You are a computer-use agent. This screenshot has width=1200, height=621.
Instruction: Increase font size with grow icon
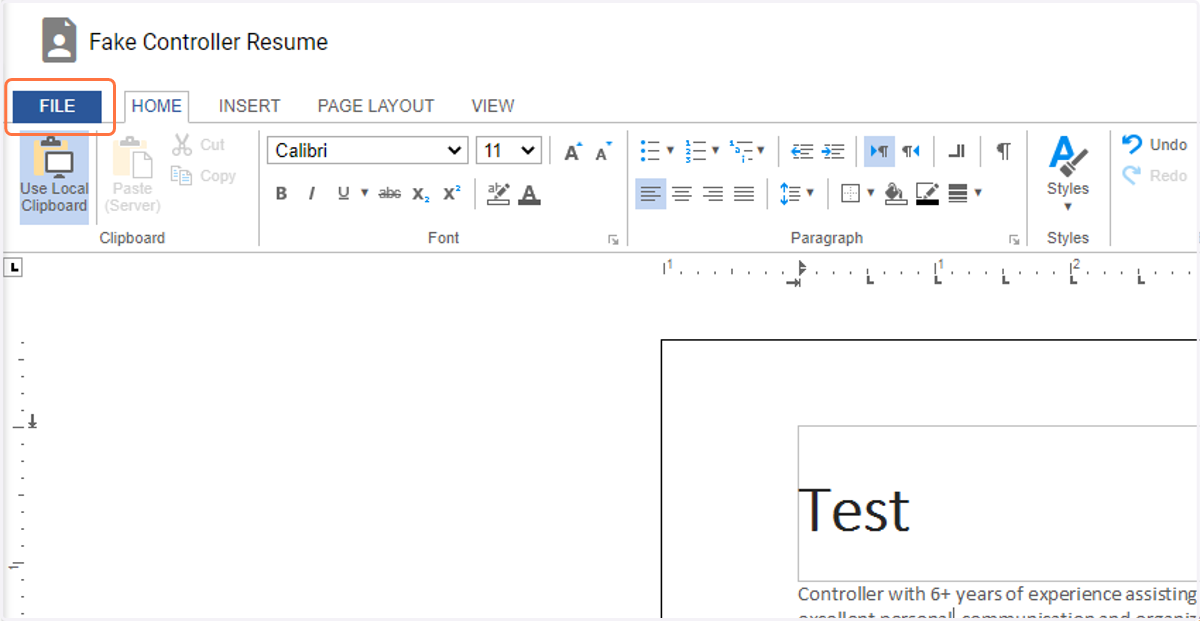click(573, 152)
